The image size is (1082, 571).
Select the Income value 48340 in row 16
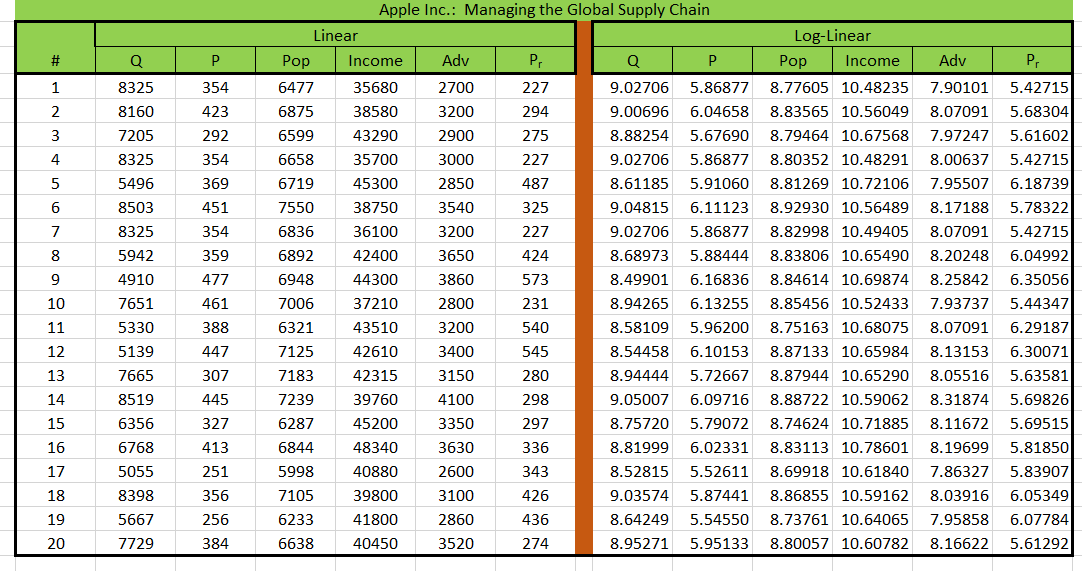[375, 448]
